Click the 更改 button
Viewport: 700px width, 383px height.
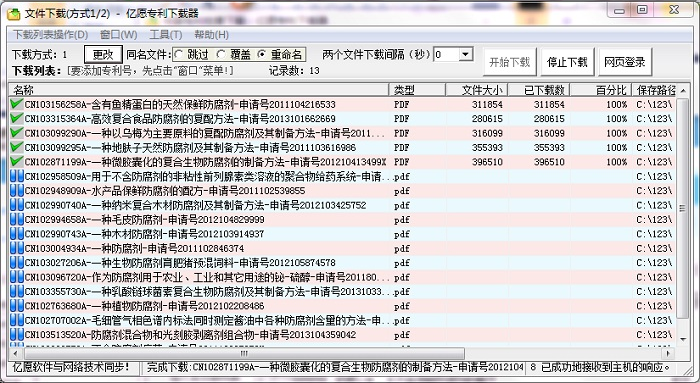(103, 54)
